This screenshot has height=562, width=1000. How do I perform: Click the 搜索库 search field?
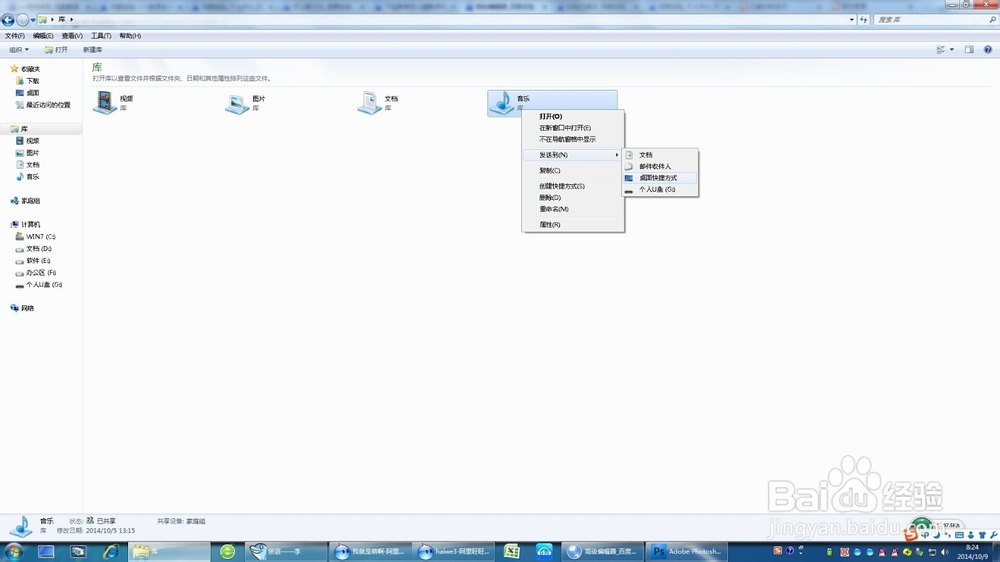pyautogui.click(x=935, y=20)
